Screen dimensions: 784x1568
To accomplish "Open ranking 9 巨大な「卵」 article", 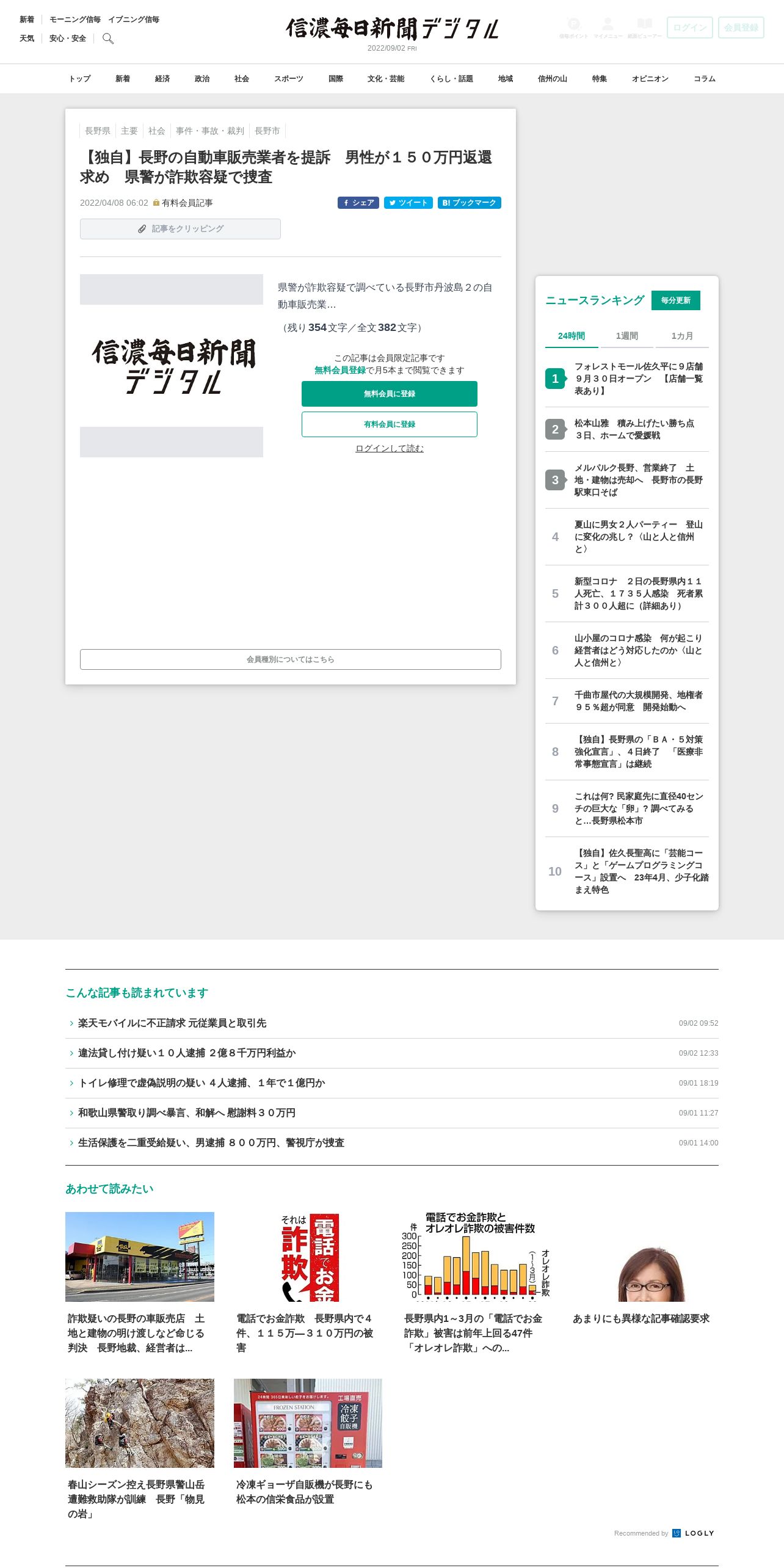I will pos(627,808).
